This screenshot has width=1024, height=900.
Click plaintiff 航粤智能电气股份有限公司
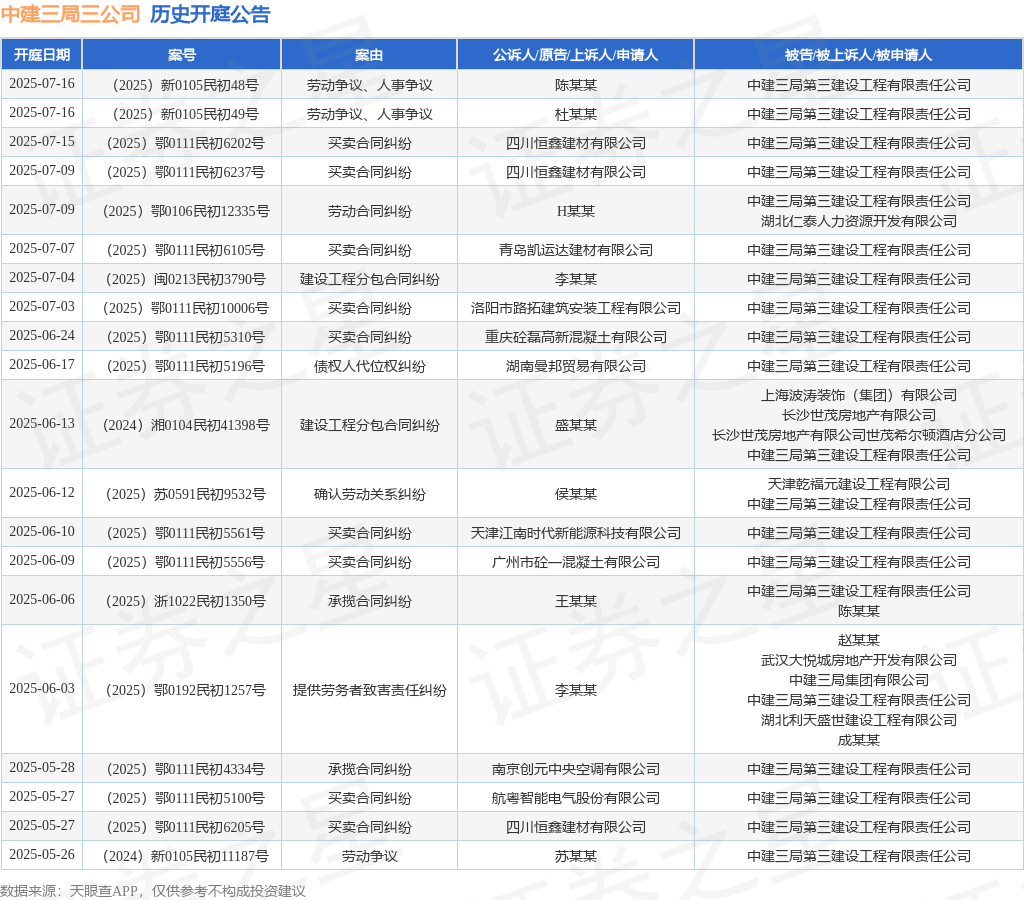[x=575, y=797]
